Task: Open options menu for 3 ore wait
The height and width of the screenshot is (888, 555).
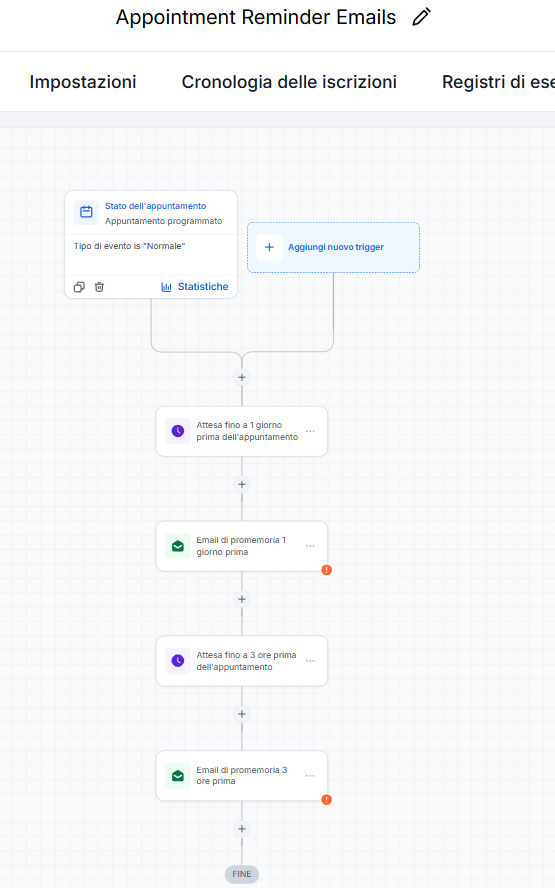Action: (310, 661)
